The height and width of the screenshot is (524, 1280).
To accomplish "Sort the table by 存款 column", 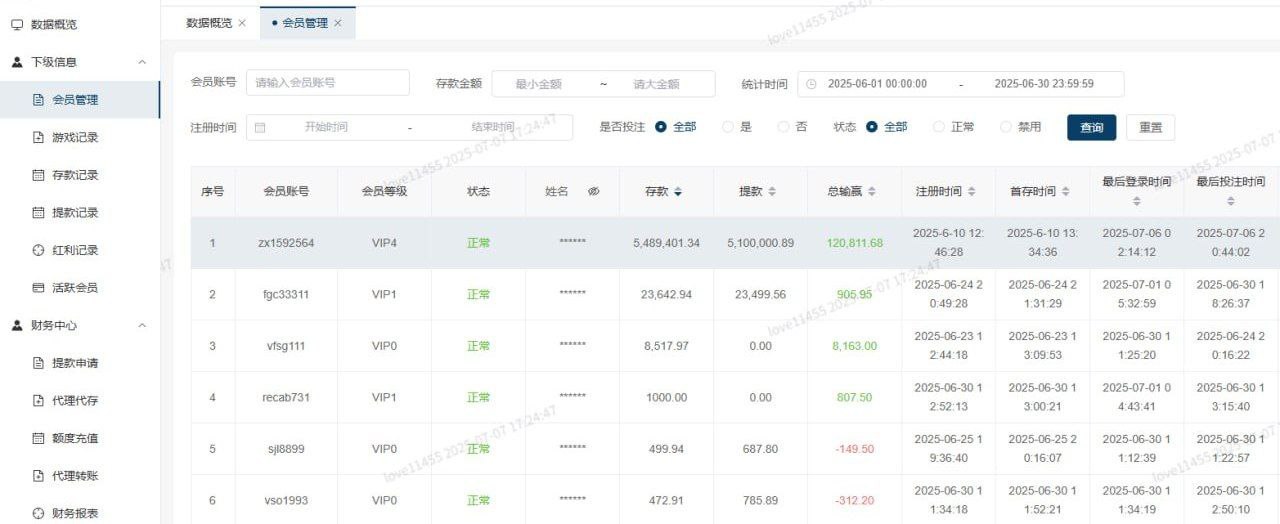I will point(678,191).
